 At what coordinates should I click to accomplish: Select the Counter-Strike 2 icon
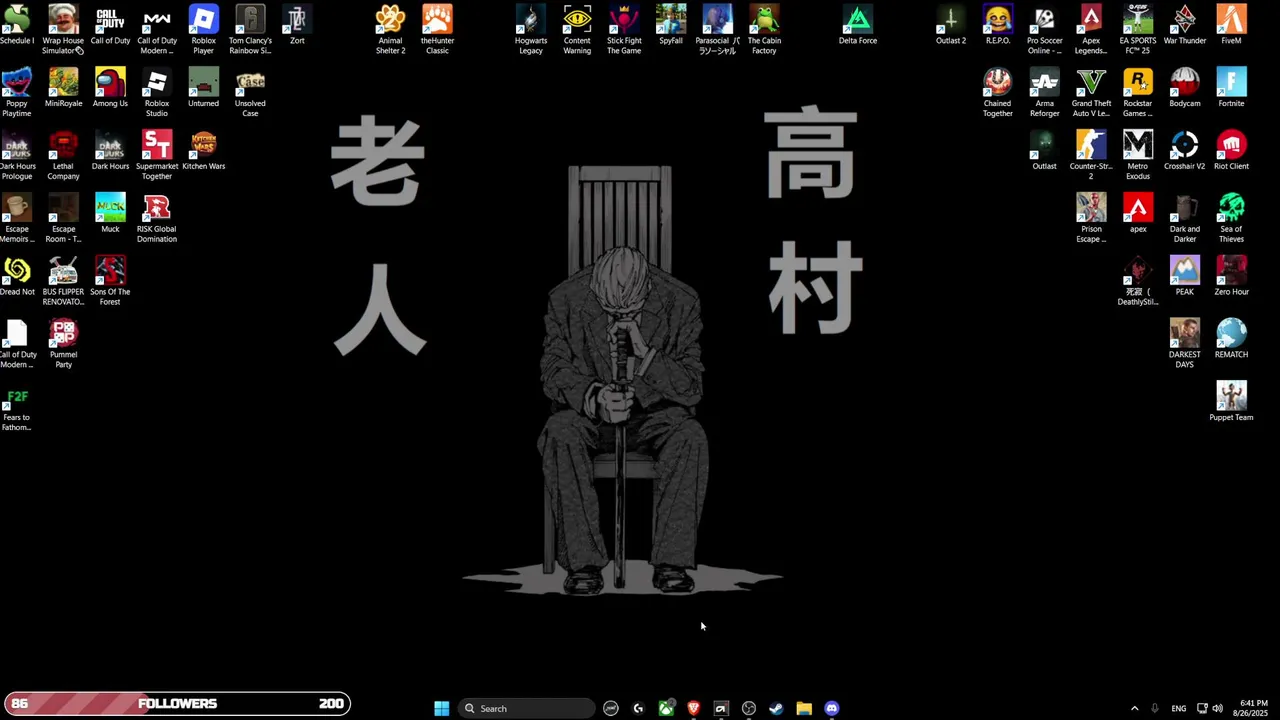[1091, 156]
